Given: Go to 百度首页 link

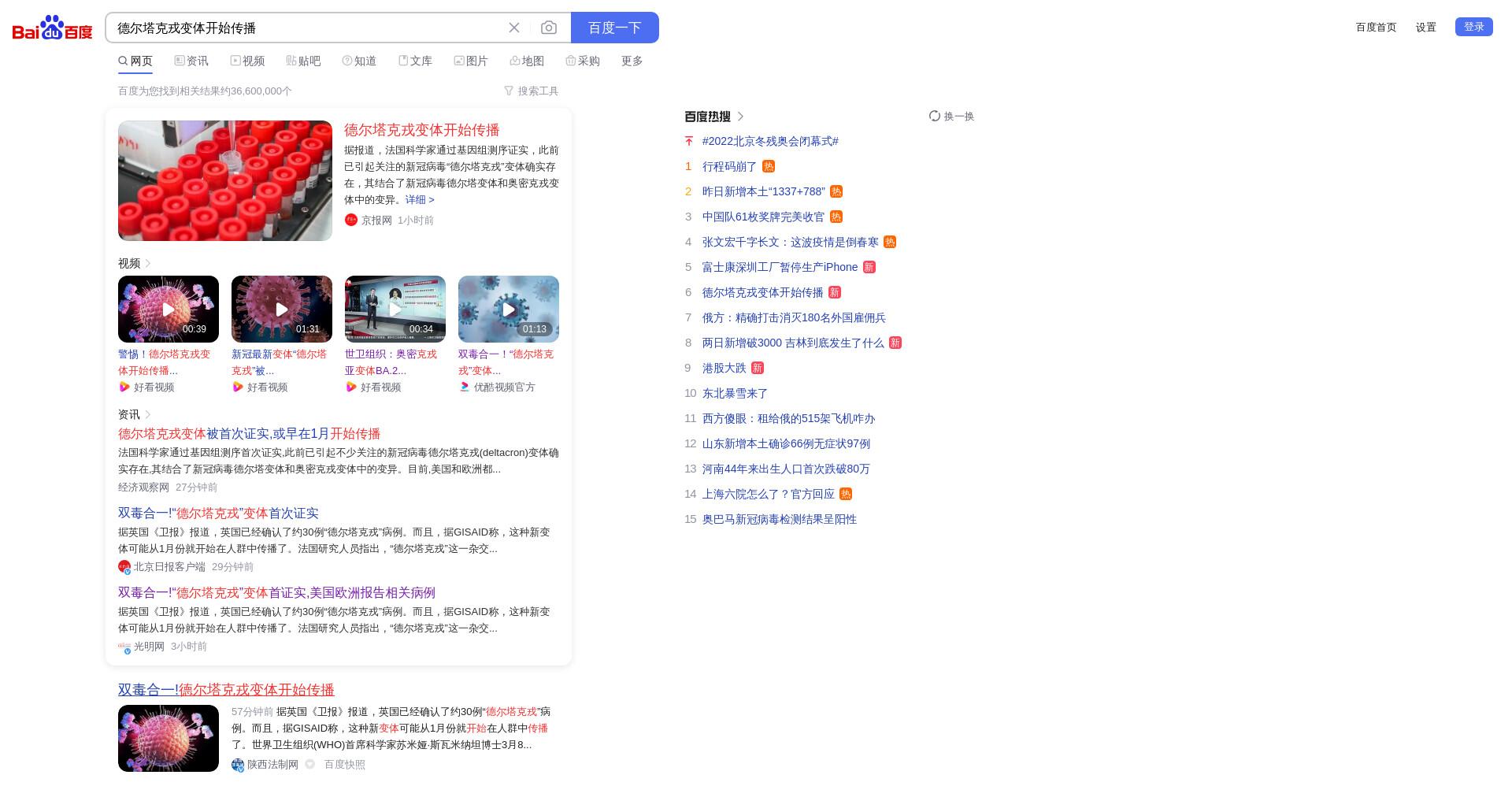Looking at the screenshot, I should pos(1376,28).
